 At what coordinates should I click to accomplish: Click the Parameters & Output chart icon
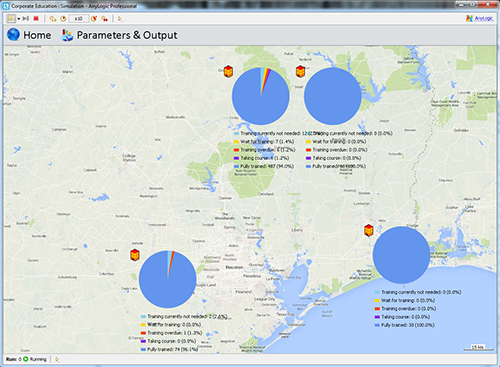coord(67,35)
